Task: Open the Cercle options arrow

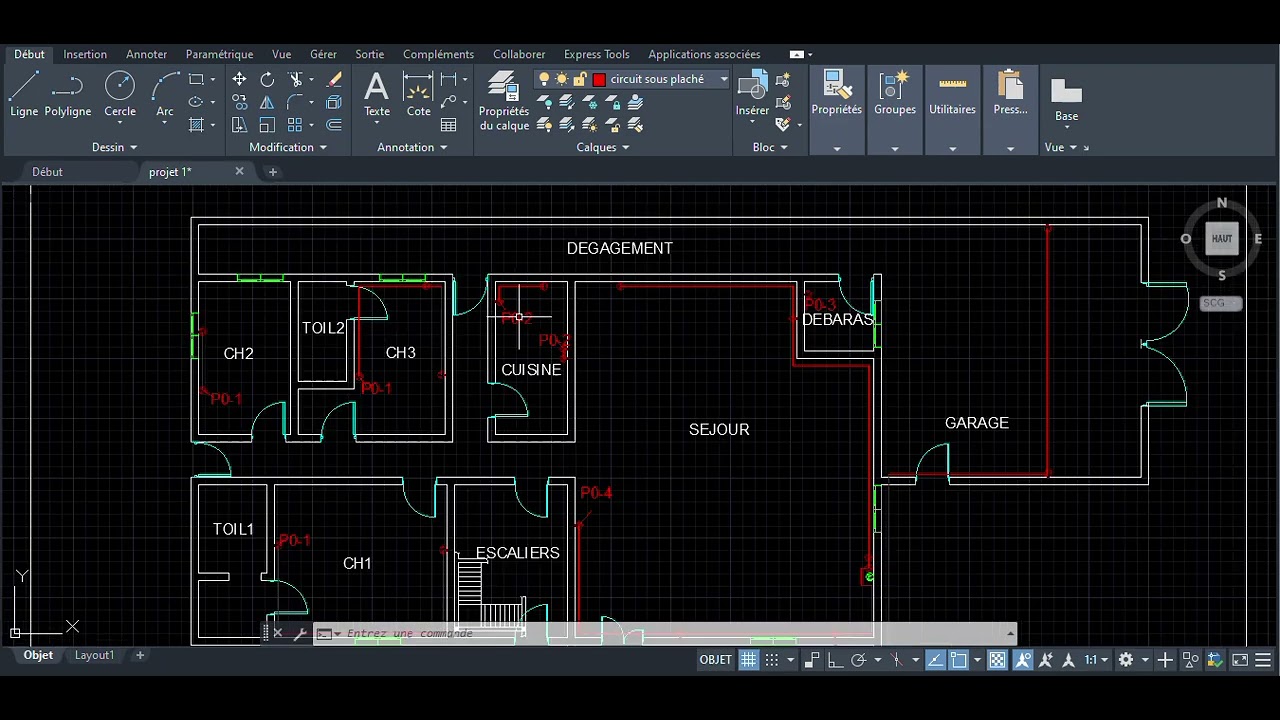Action: click(120, 125)
